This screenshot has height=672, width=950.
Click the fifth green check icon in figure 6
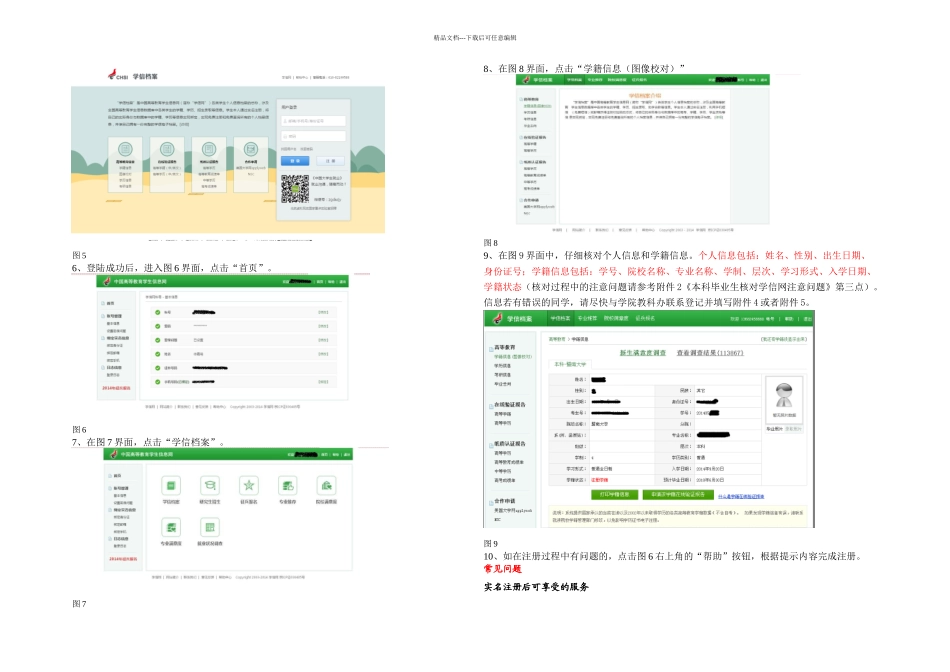158,368
